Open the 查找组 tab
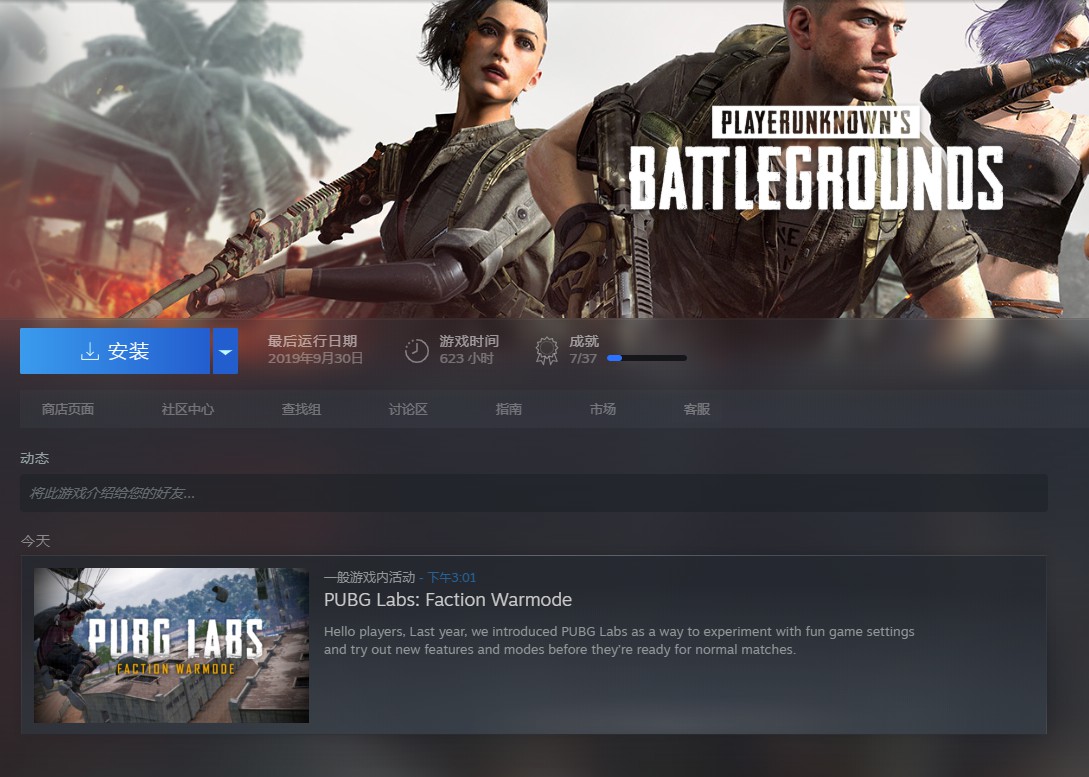 (301, 409)
